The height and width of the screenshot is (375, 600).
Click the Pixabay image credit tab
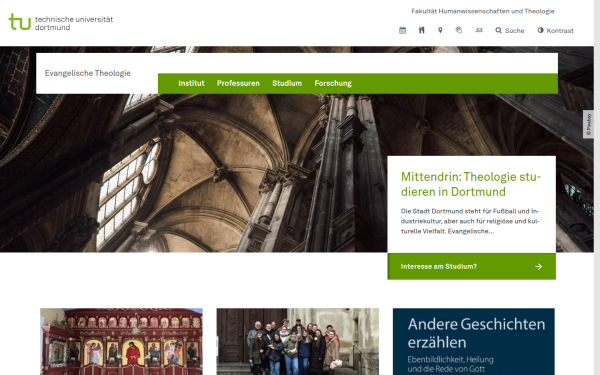click(x=589, y=124)
